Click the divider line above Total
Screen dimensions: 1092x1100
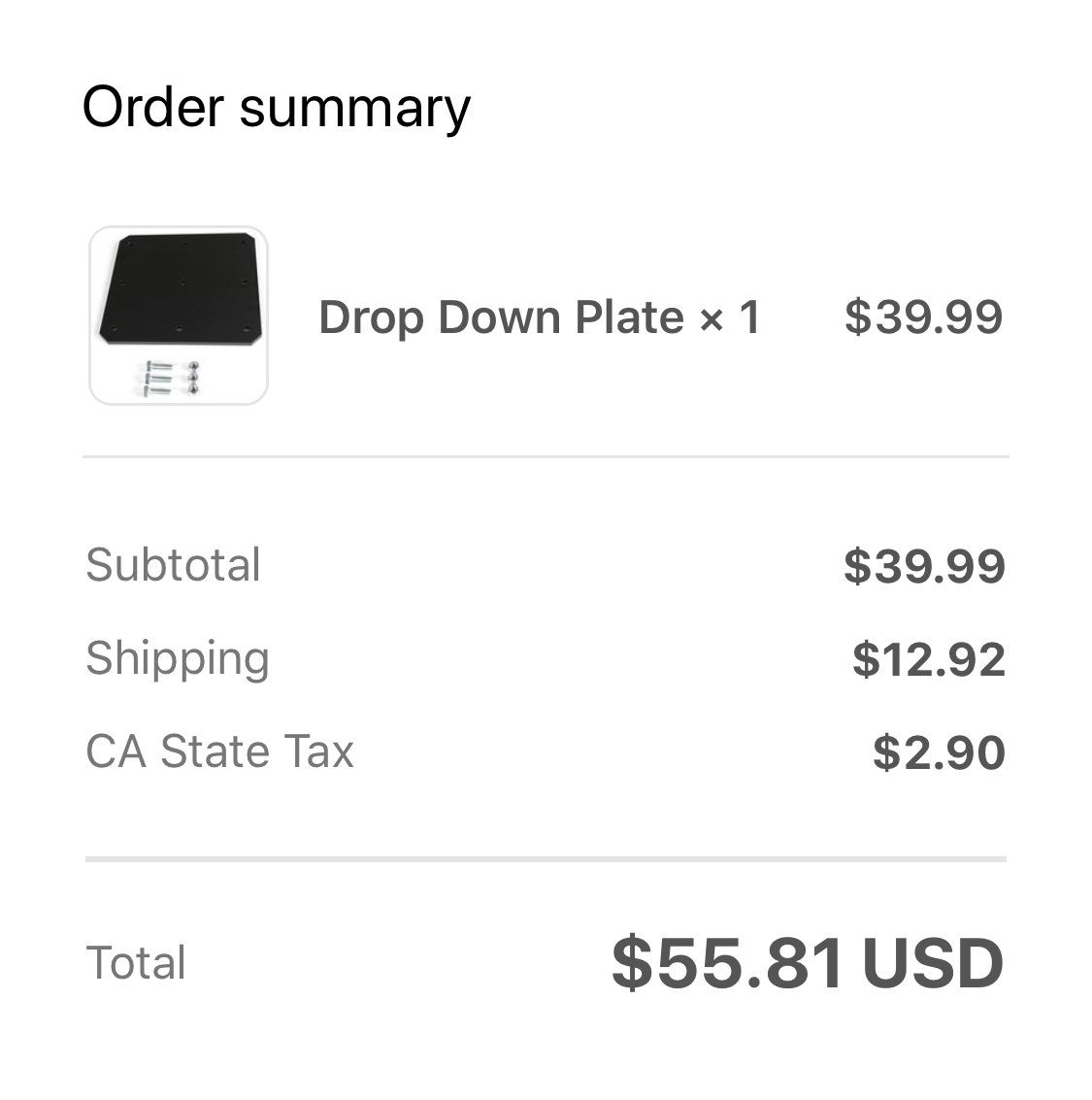pyautogui.click(x=546, y=858)
